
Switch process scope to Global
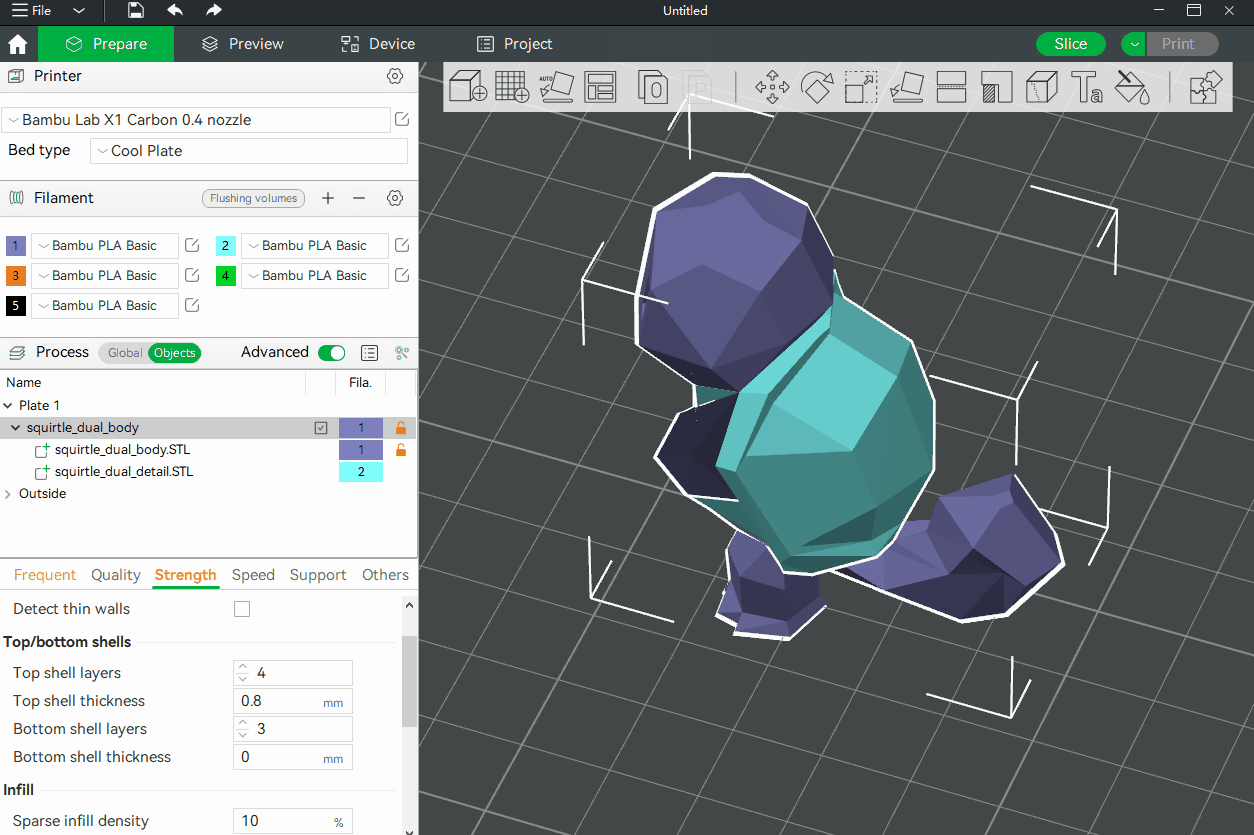[x=124, y=353]
